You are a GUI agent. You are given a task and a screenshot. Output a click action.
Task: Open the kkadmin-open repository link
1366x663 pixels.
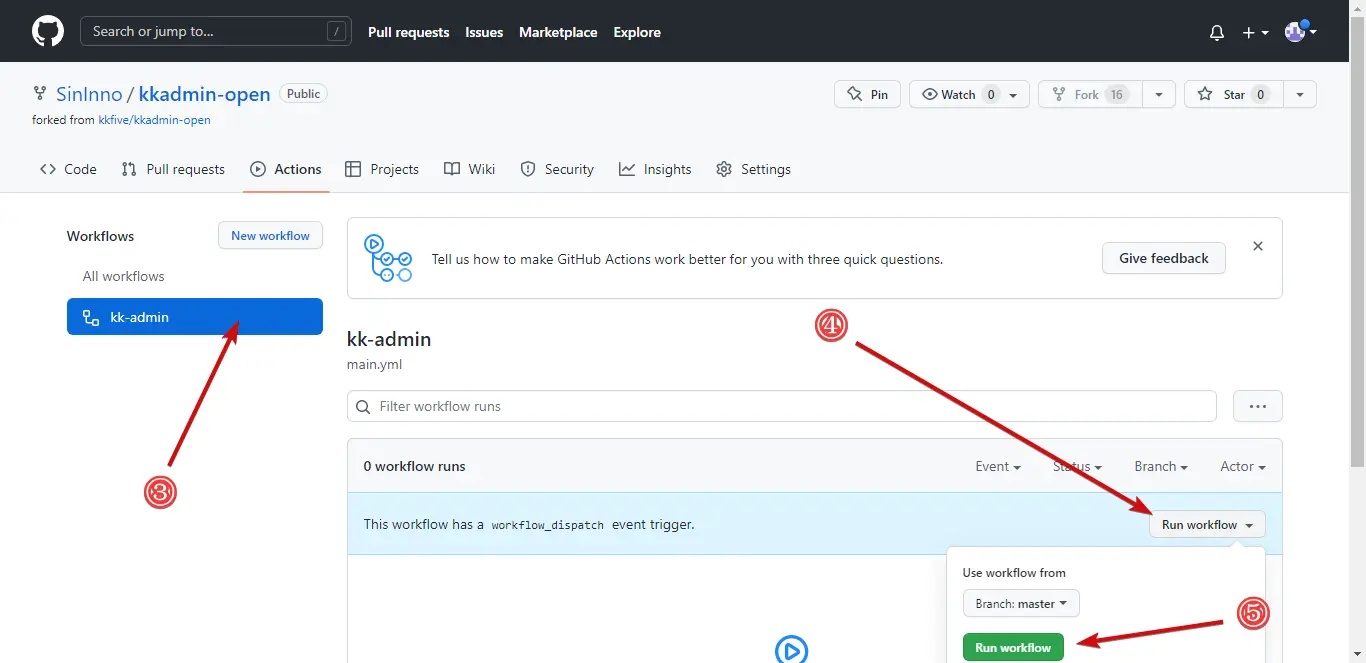click(x=204, y=94)
